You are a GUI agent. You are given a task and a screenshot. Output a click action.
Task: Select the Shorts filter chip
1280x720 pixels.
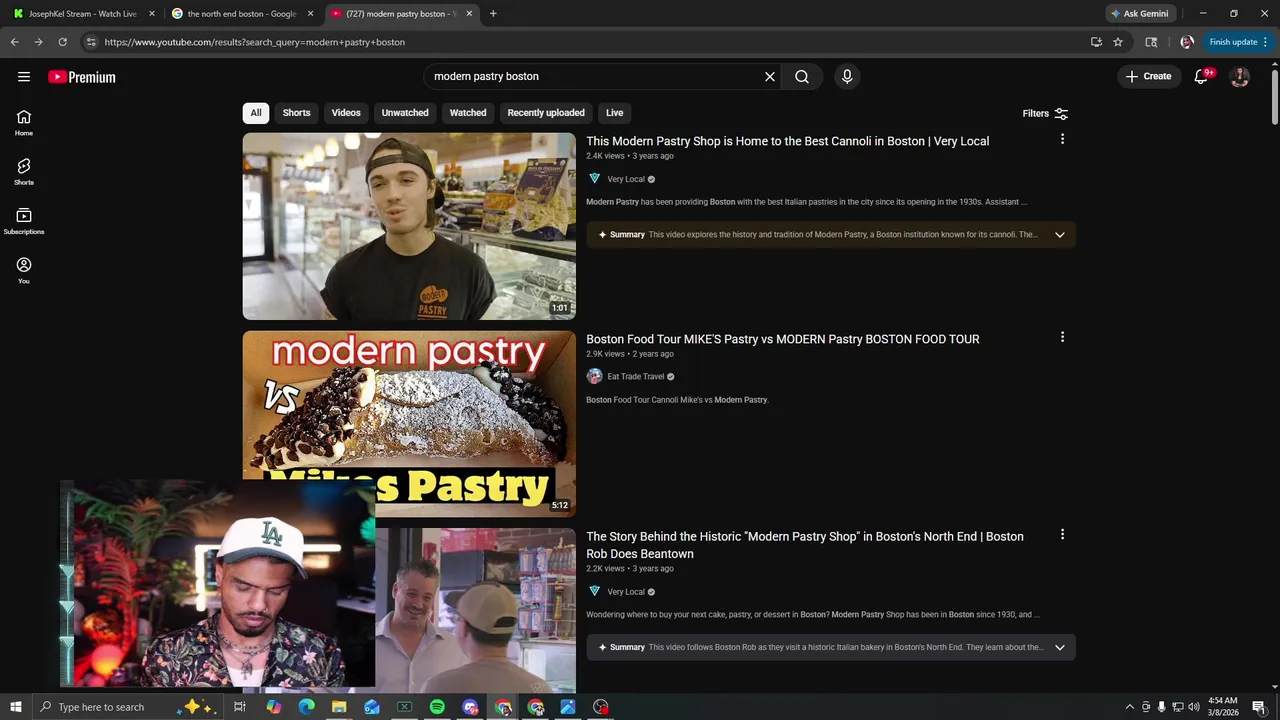click(296, 113)
